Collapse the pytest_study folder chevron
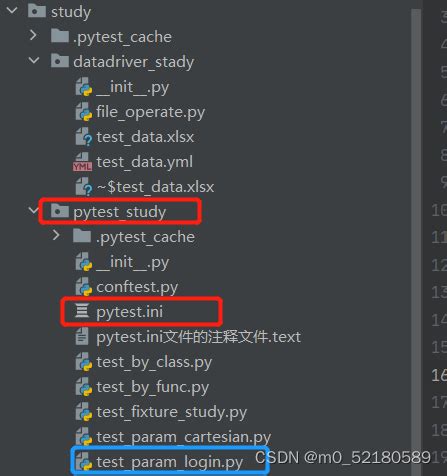The image size is (447, 476). click(x=33, y=210)
